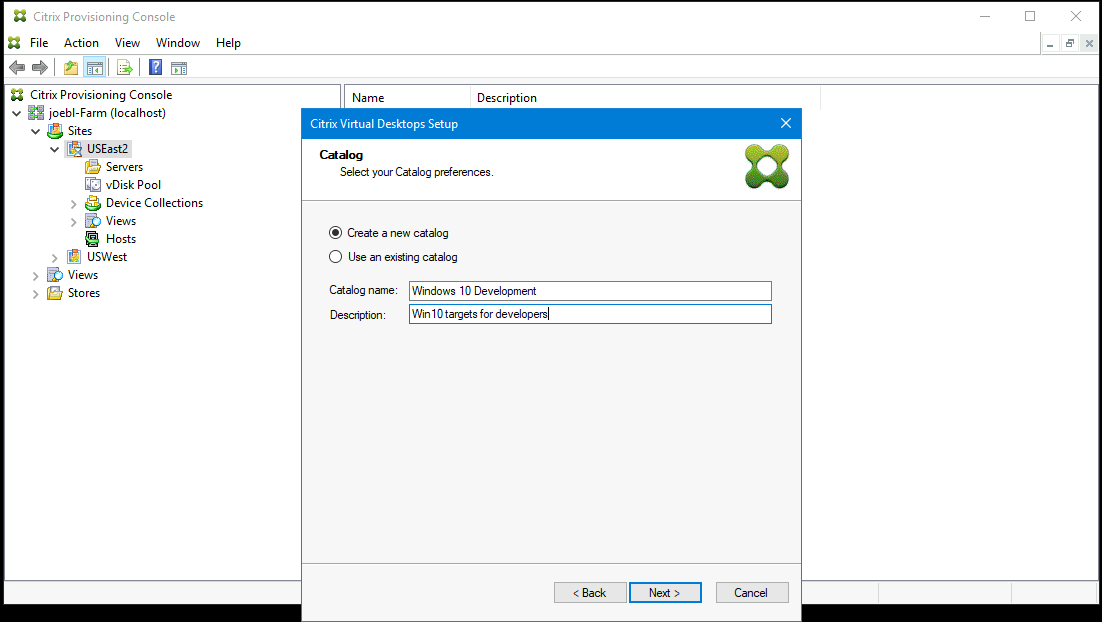This screenshot has width=1102, height=622.
Task: Click the forward navigation arrow
Action: point(38,67)
